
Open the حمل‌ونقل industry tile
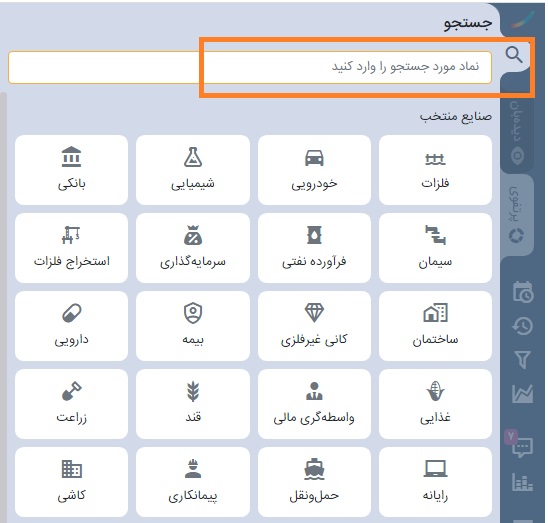314,482
